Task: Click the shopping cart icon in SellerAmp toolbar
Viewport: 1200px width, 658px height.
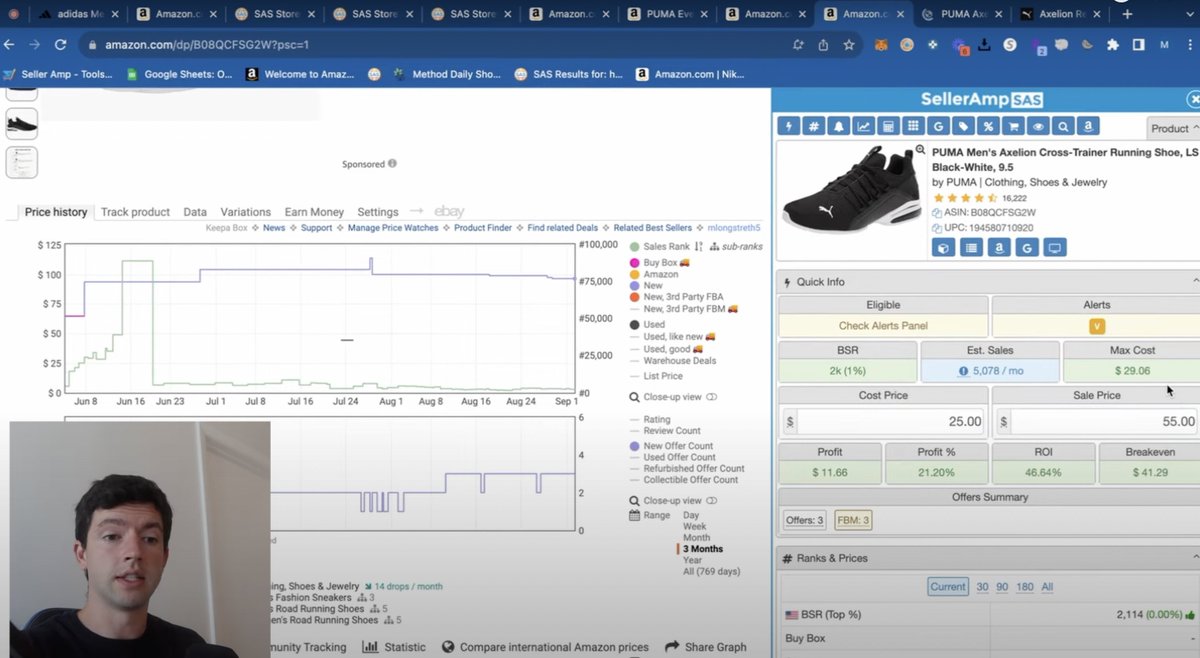Action: pos(1013,126)
